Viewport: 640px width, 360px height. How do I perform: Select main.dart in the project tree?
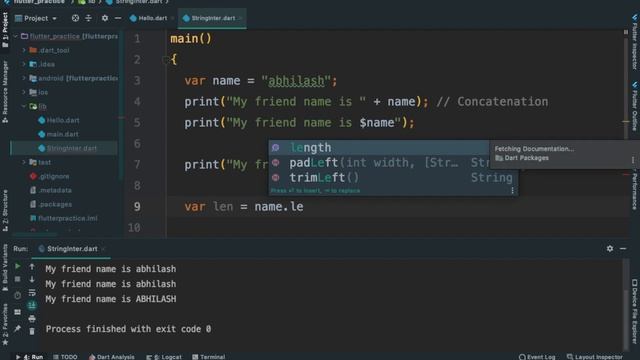pyautogui.click(x=62, y=134)
